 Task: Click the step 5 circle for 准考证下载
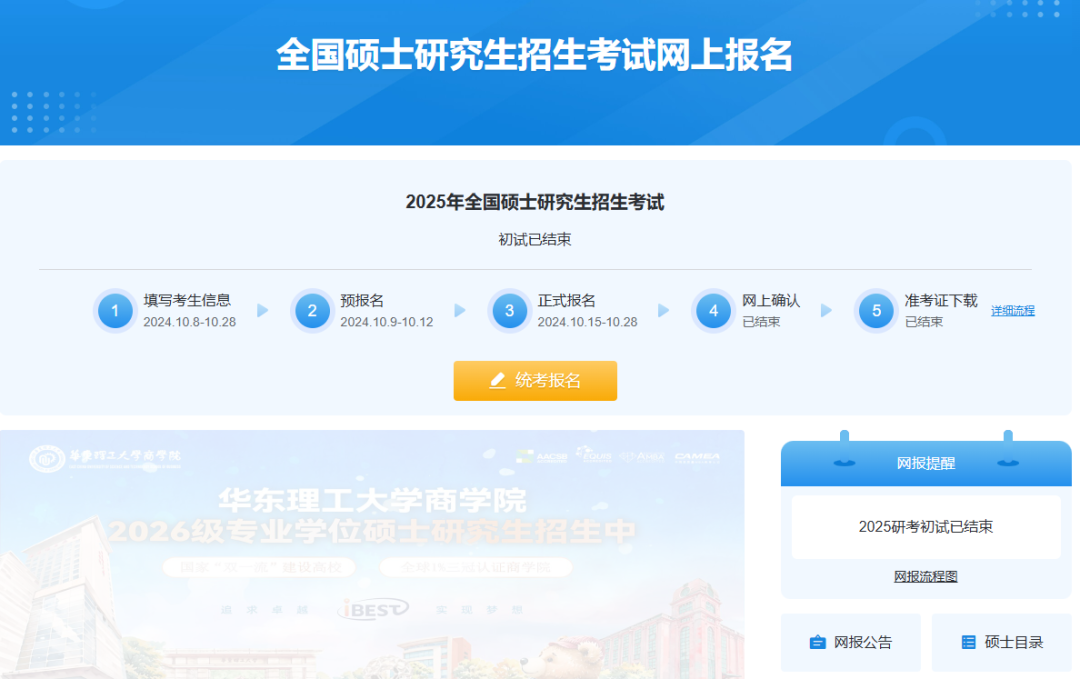876,311
